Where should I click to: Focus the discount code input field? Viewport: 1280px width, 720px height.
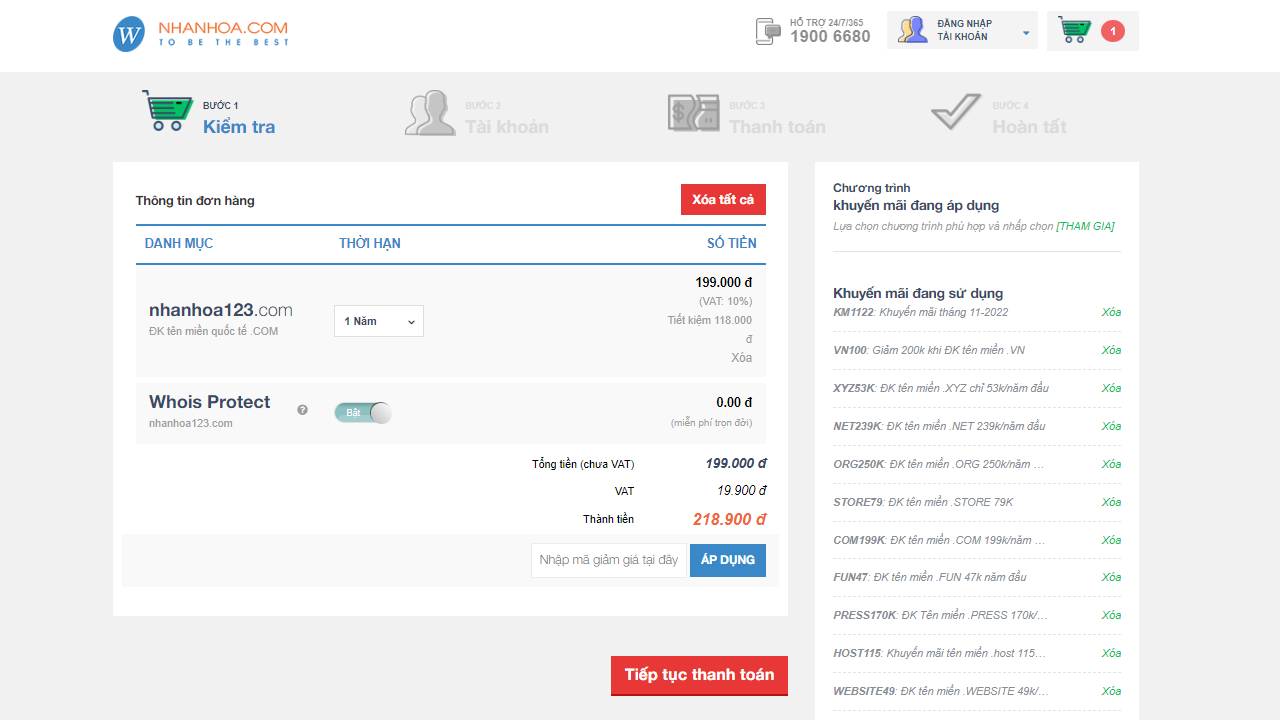point(610,560)
